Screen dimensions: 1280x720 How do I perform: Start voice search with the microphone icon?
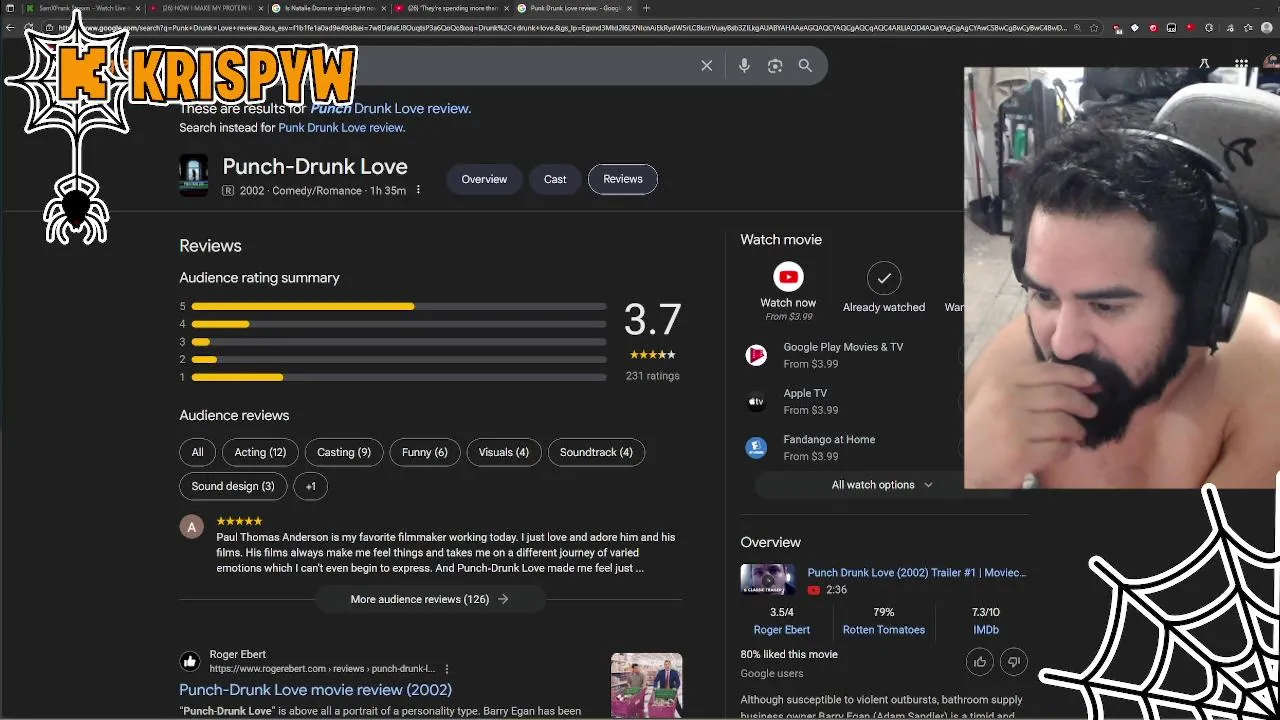coord(744,66)
